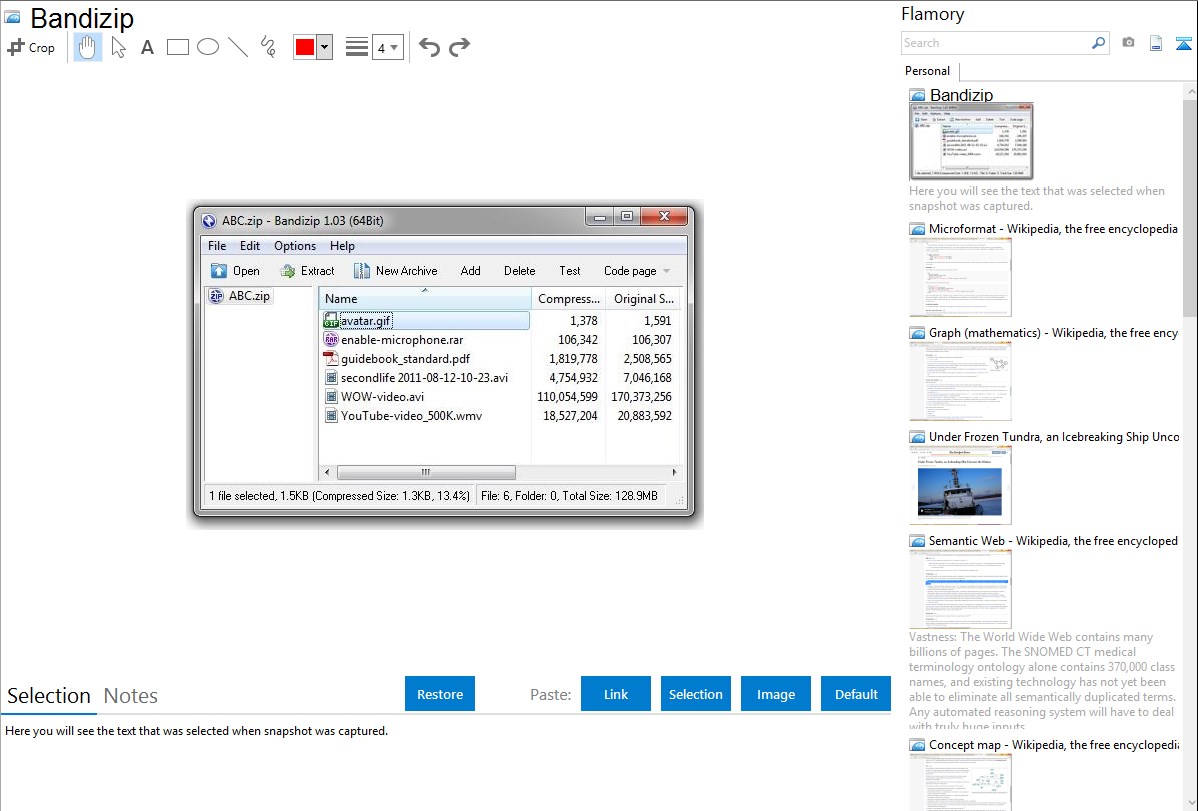Select the avatar.gif file row

point(426,321)
